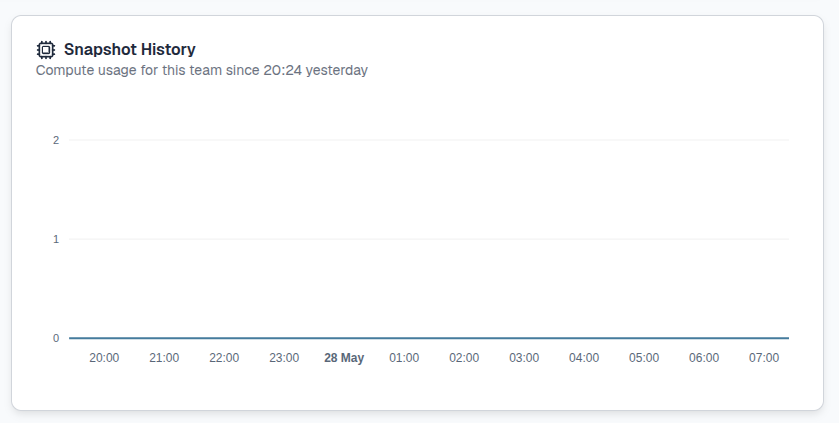Viewport: 839px width, 423px height.
Task: Select the 02:00 time axis label
Action: coord(464,358)
